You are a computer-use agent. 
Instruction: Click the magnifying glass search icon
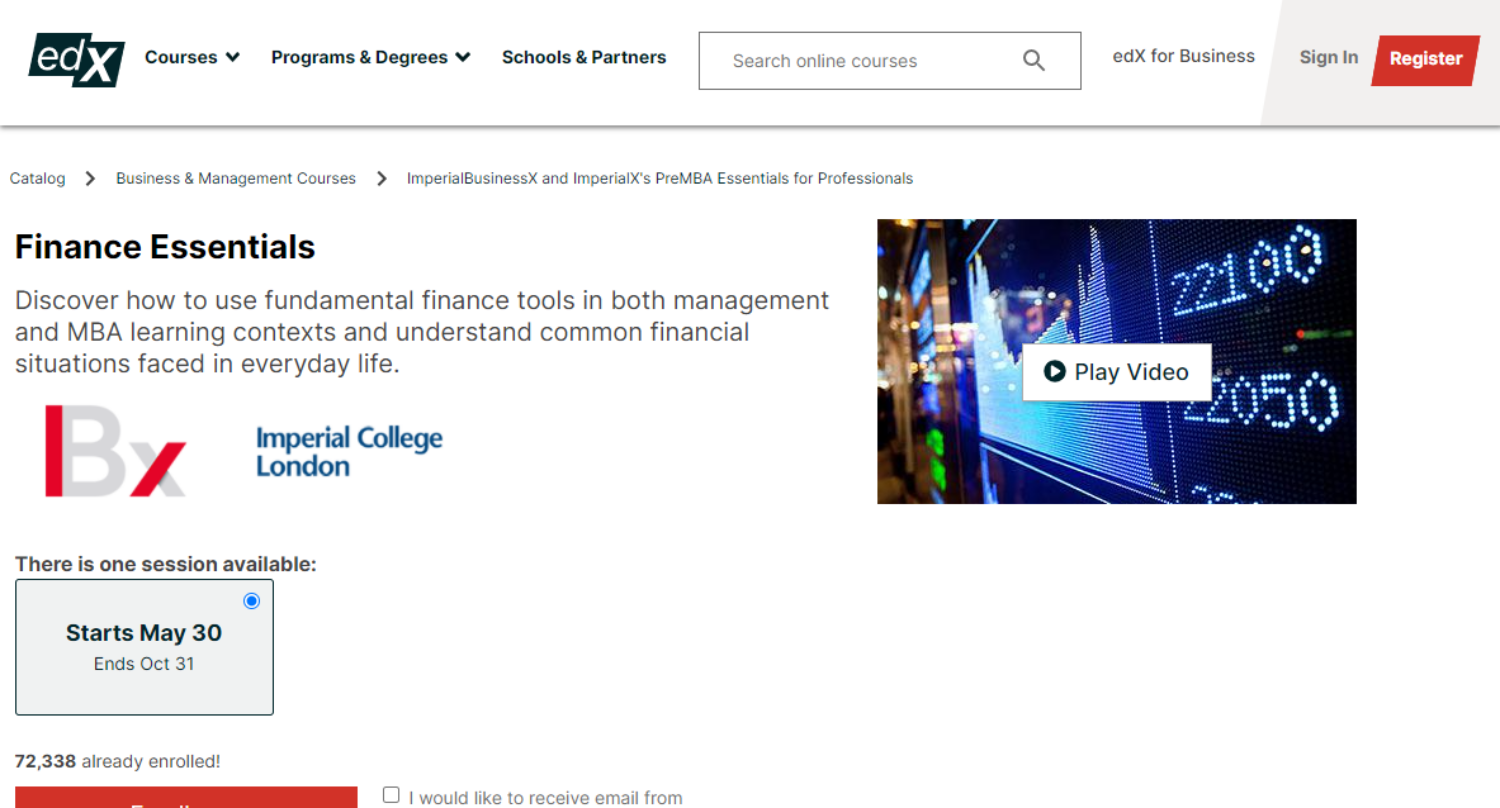1034,60
